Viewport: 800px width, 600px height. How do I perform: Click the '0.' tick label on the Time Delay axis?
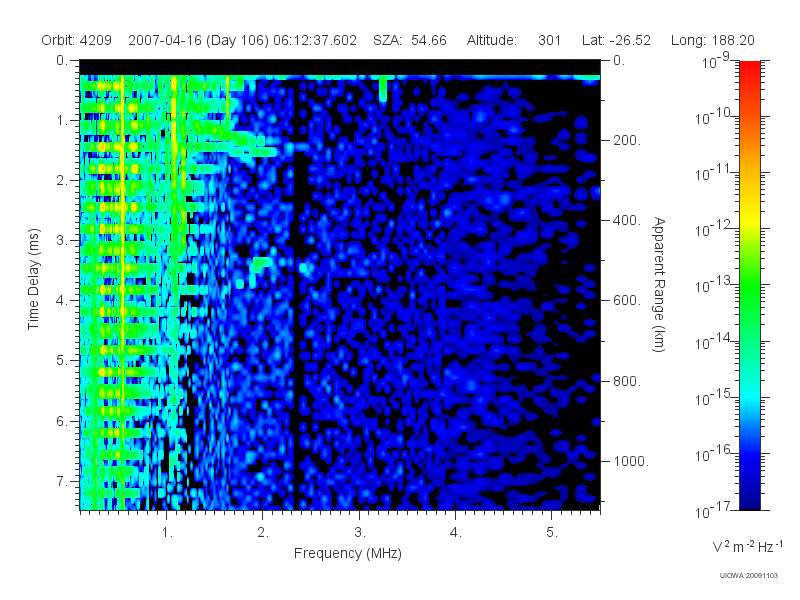click(61, 60)
